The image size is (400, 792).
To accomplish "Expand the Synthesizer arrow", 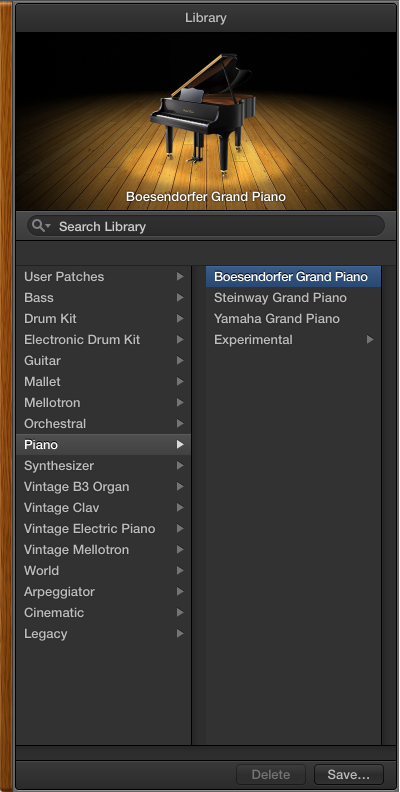I will [180, 466].
